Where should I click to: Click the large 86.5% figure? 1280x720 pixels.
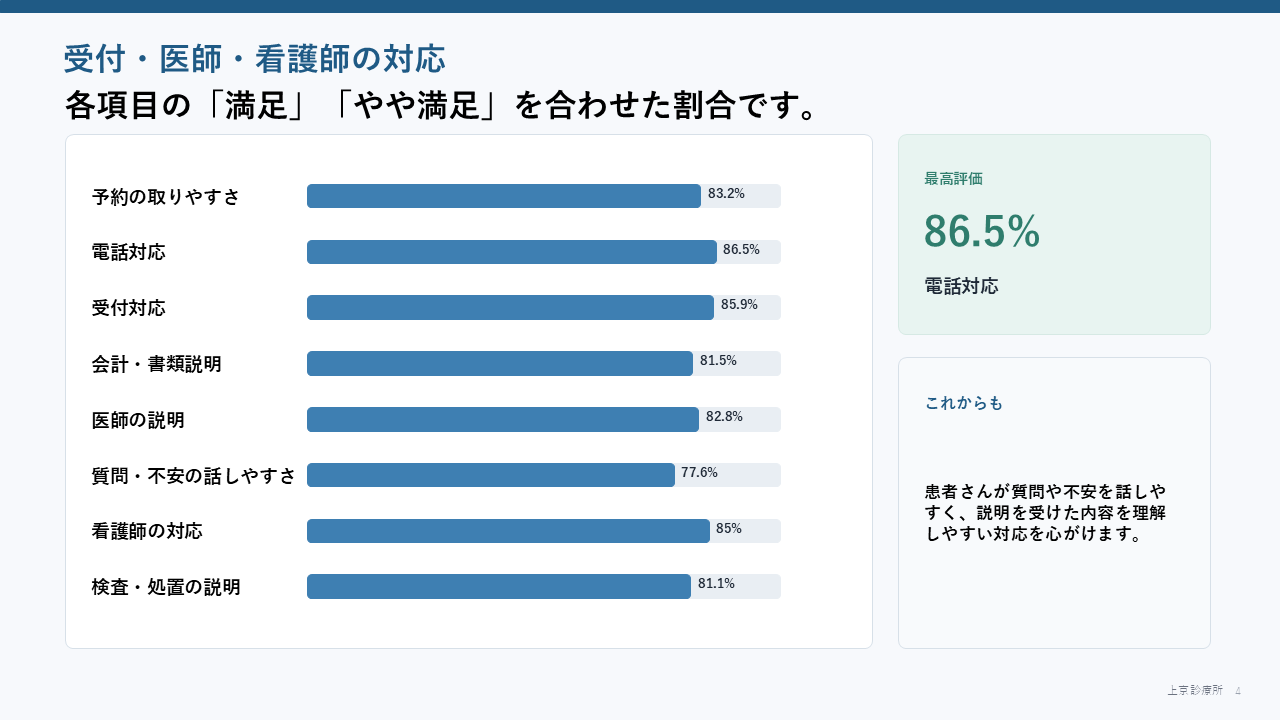click(982, 231)
